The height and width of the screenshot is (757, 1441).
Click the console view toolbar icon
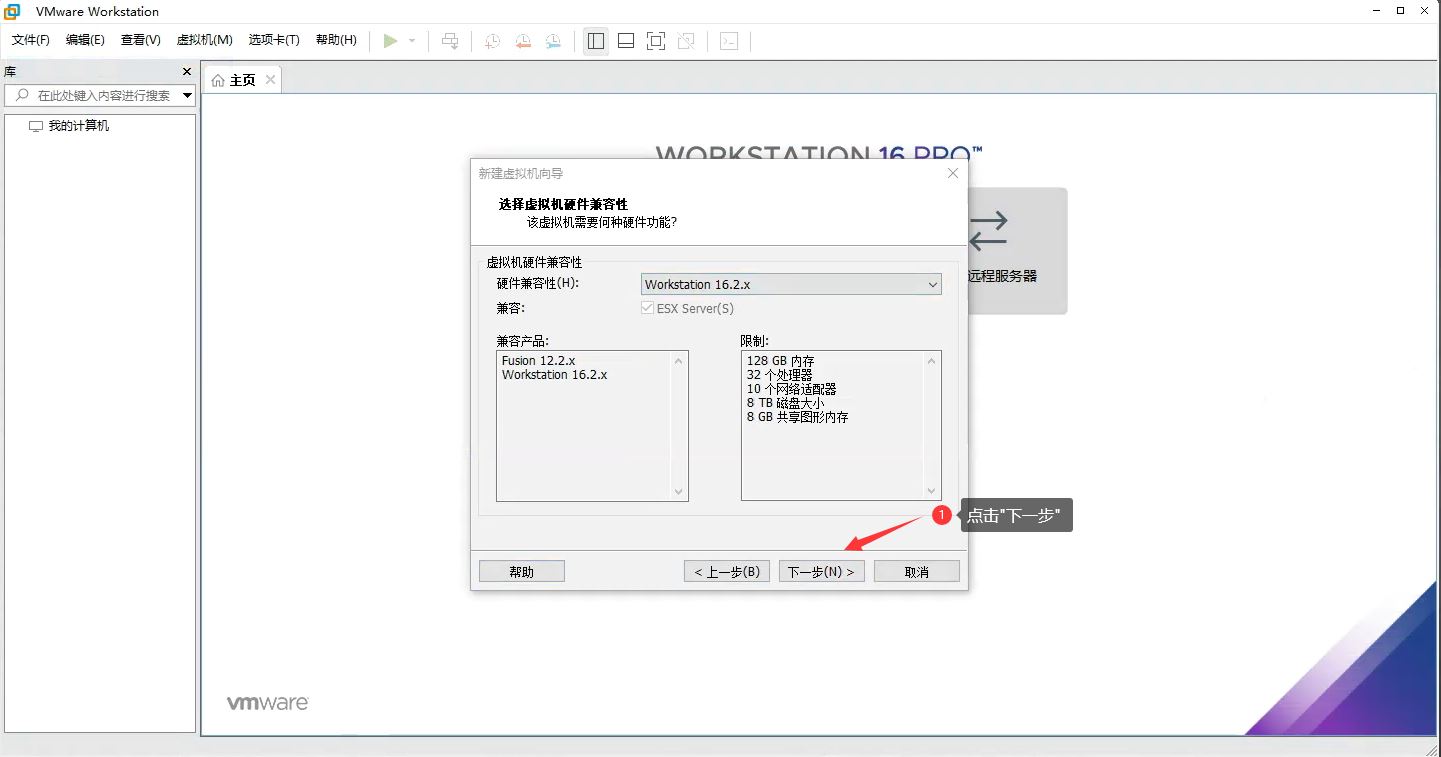click(730, 41)
